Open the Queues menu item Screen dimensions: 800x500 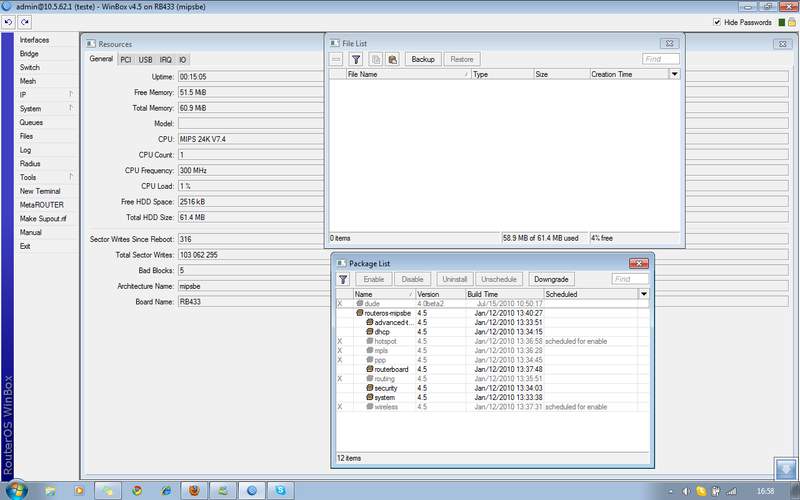click(x=31, y=122)
